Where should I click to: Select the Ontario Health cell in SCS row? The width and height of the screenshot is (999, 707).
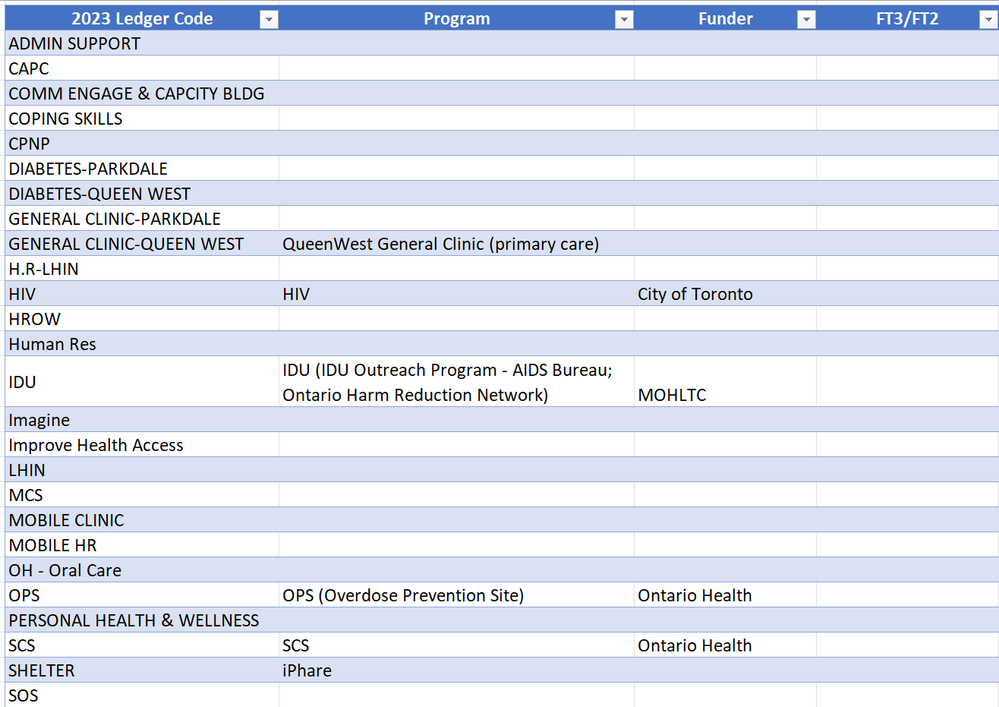coord(726,645)
